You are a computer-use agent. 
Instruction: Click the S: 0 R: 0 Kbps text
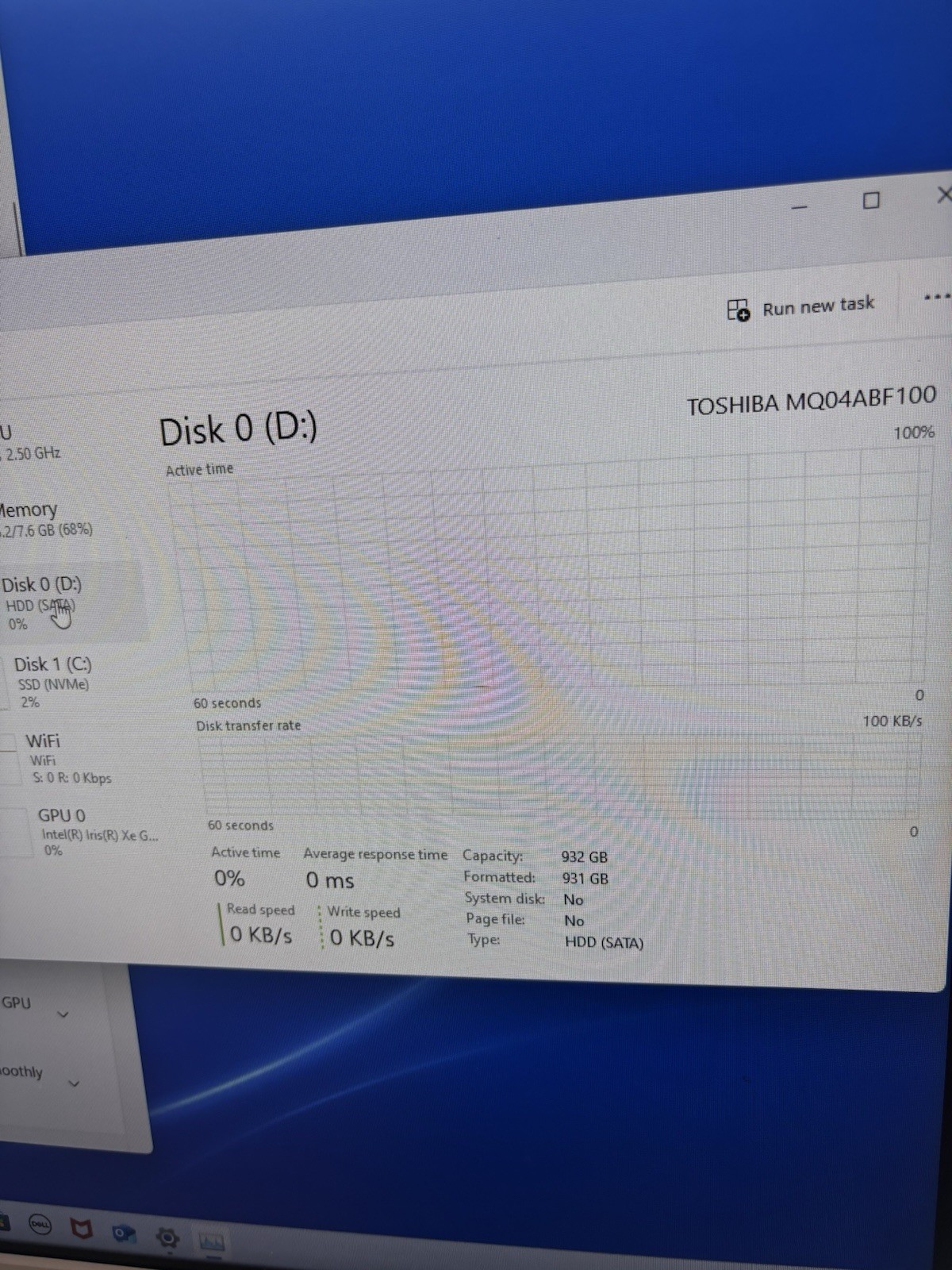pos(72,778)
